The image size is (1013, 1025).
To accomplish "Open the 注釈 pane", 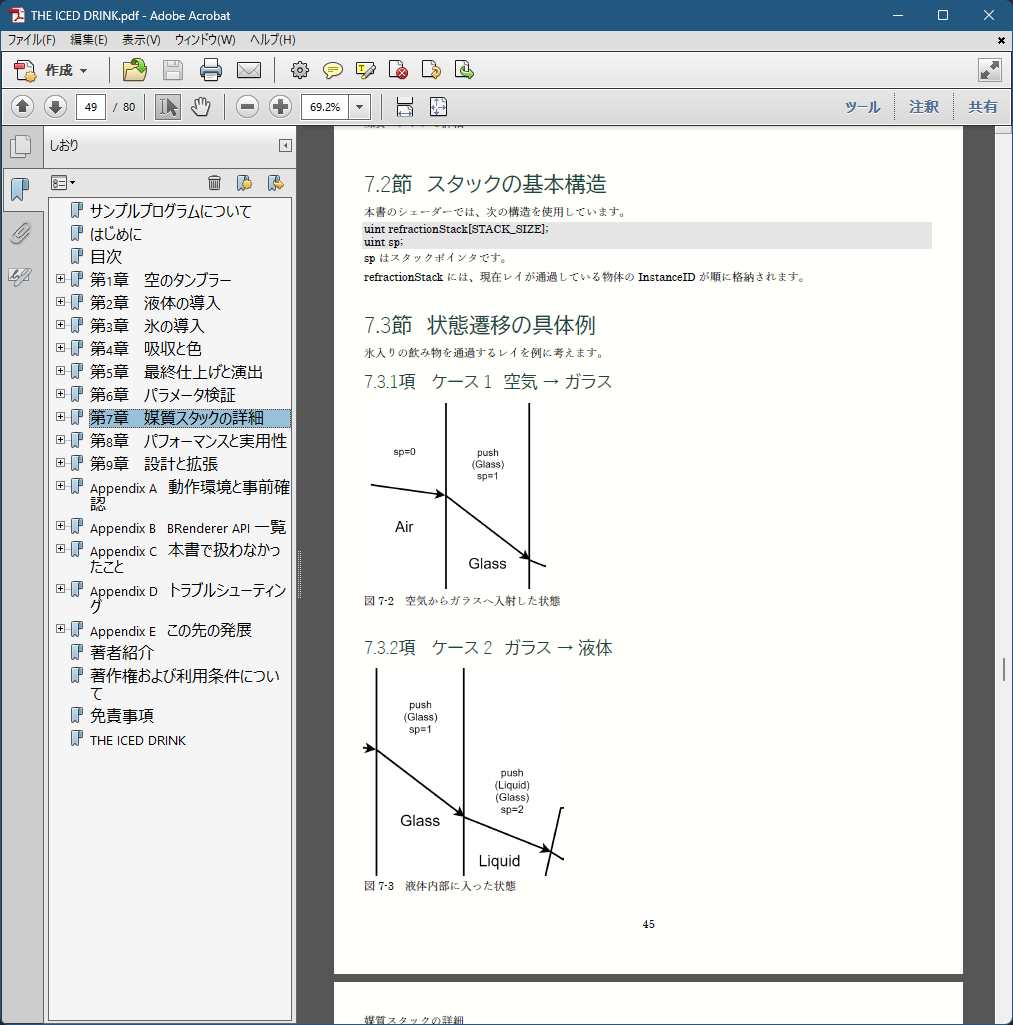I will 923,107.
